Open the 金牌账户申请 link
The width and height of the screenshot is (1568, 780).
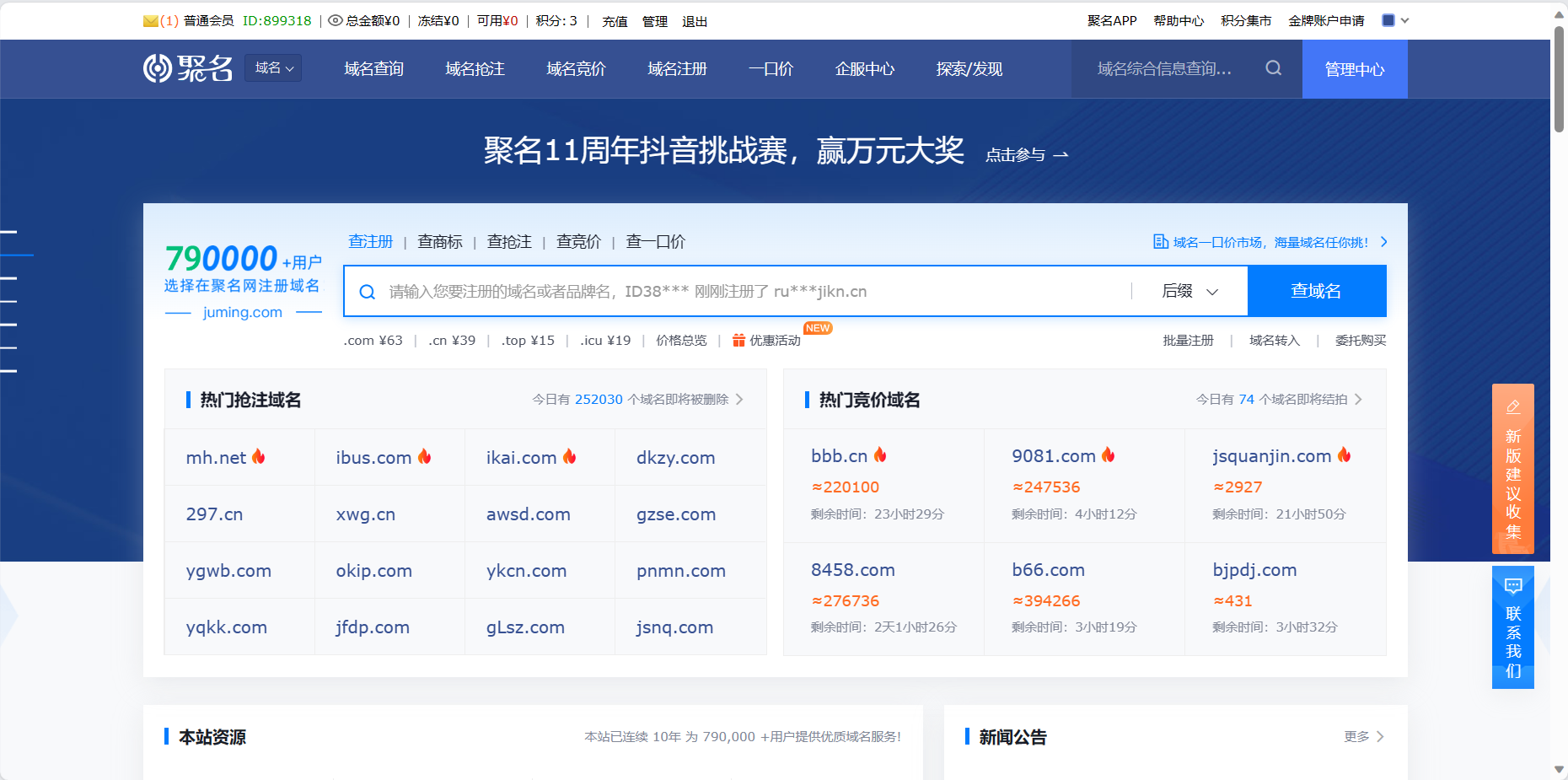click(1326, 20)
